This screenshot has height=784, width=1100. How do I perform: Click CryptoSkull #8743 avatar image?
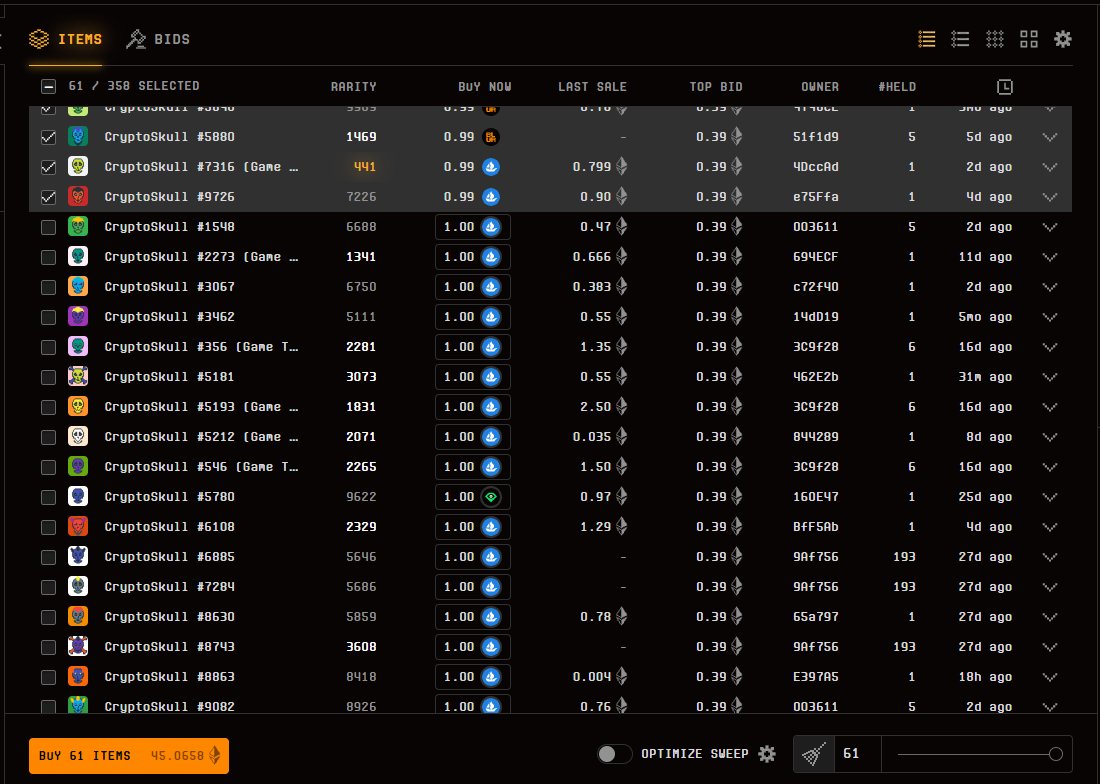coord(78,647)
